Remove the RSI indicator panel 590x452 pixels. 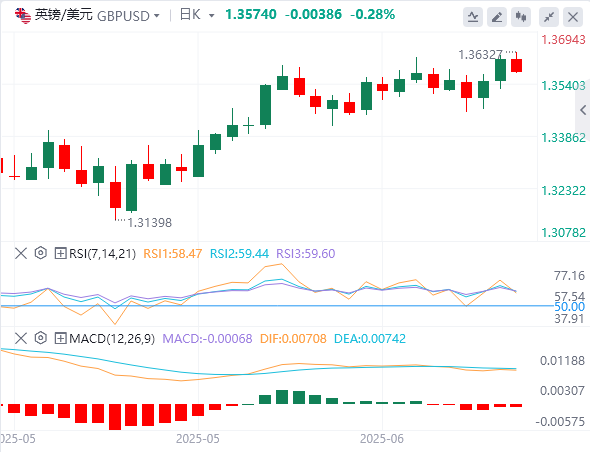click(x=21, y=253)
